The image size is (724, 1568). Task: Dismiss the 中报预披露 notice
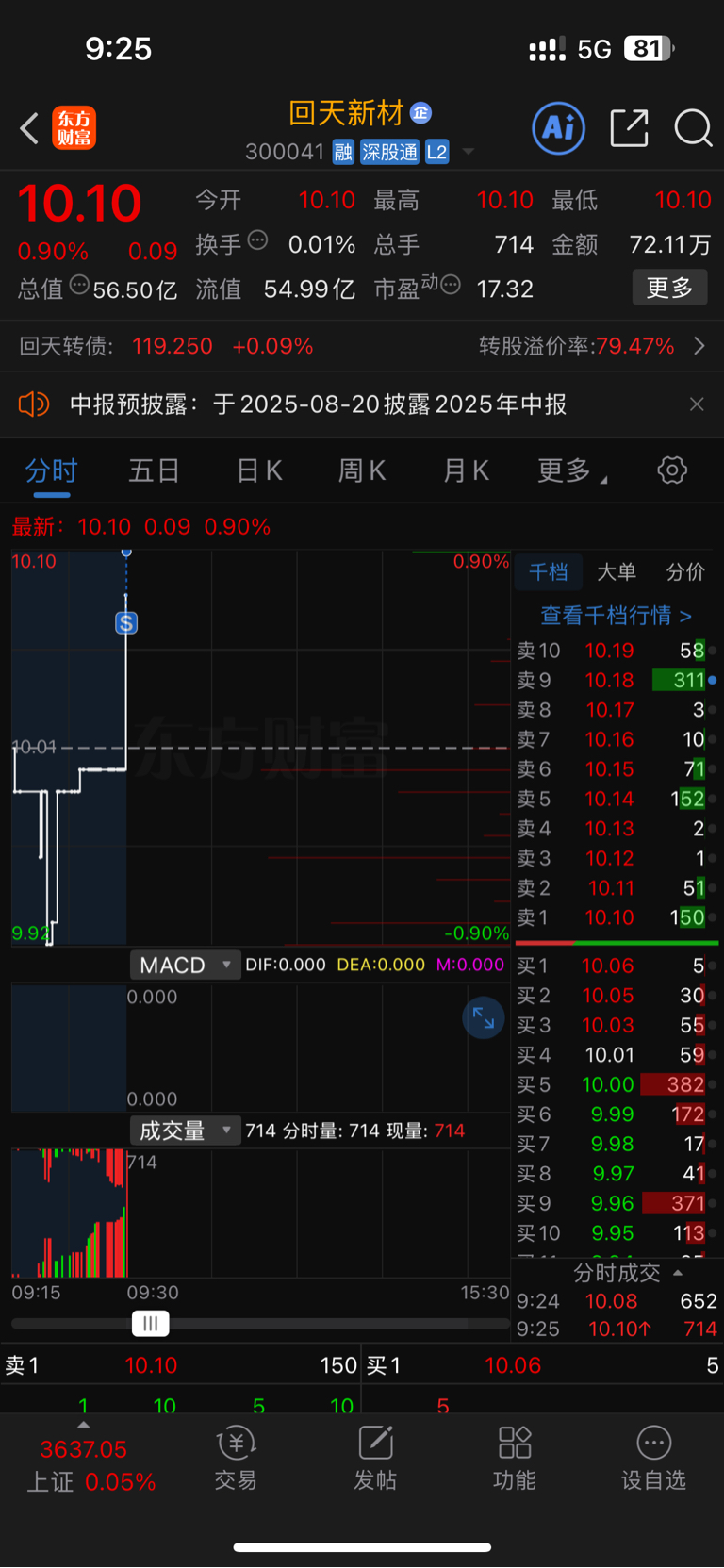697,404
